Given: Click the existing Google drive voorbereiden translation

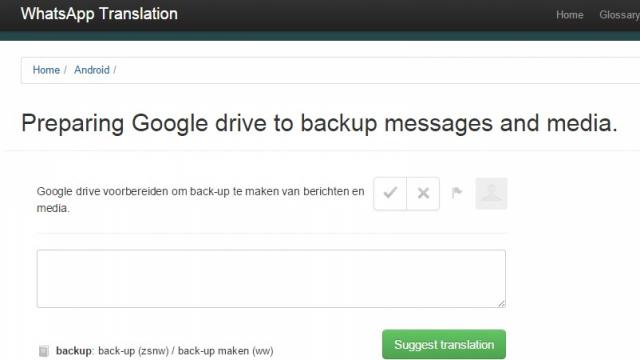Looking at the screenshot, I should tap(200, 200).
